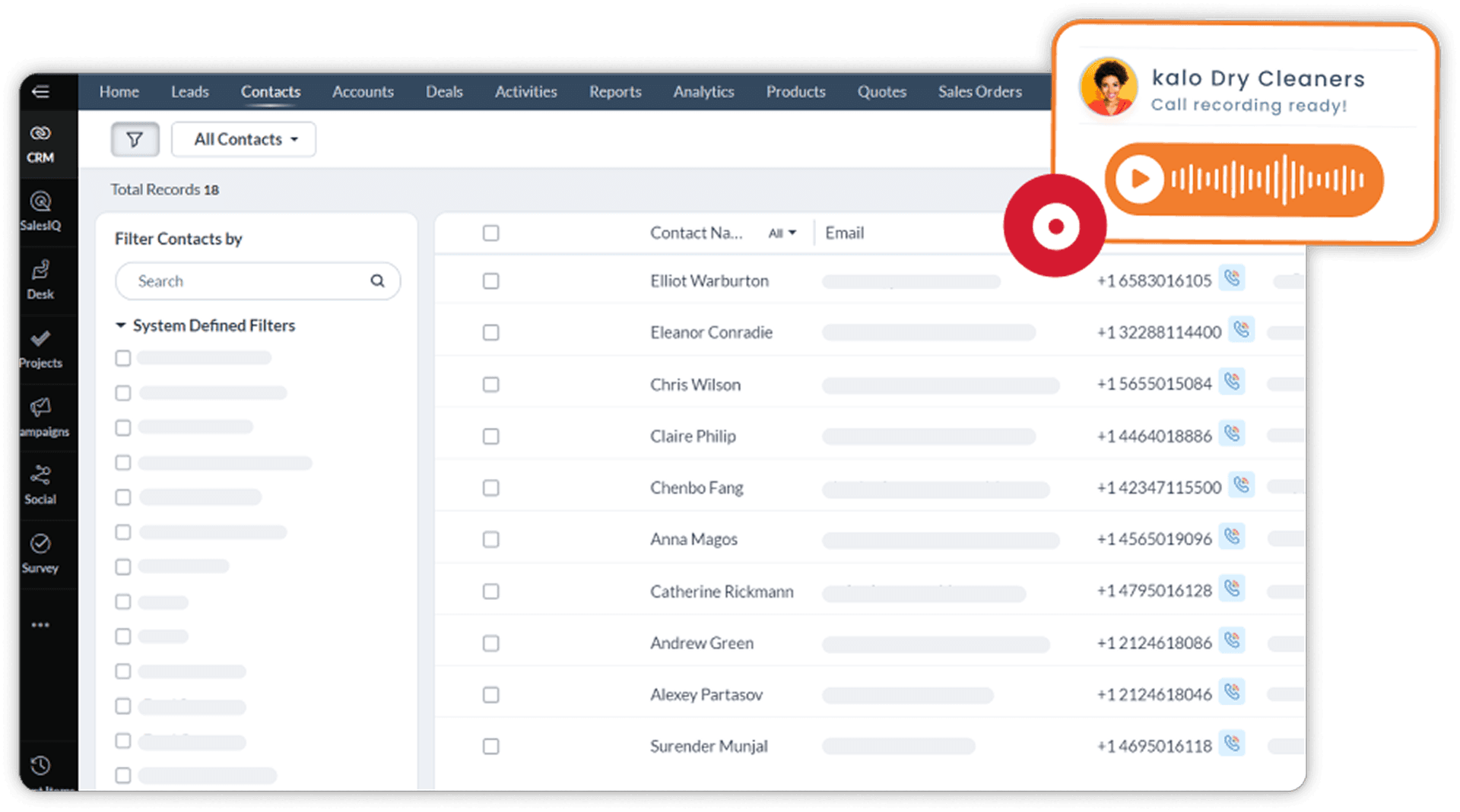1460x812 pixels.
Task: Click the waveform in the call recording player
Action: click(x=1268, y=179)
